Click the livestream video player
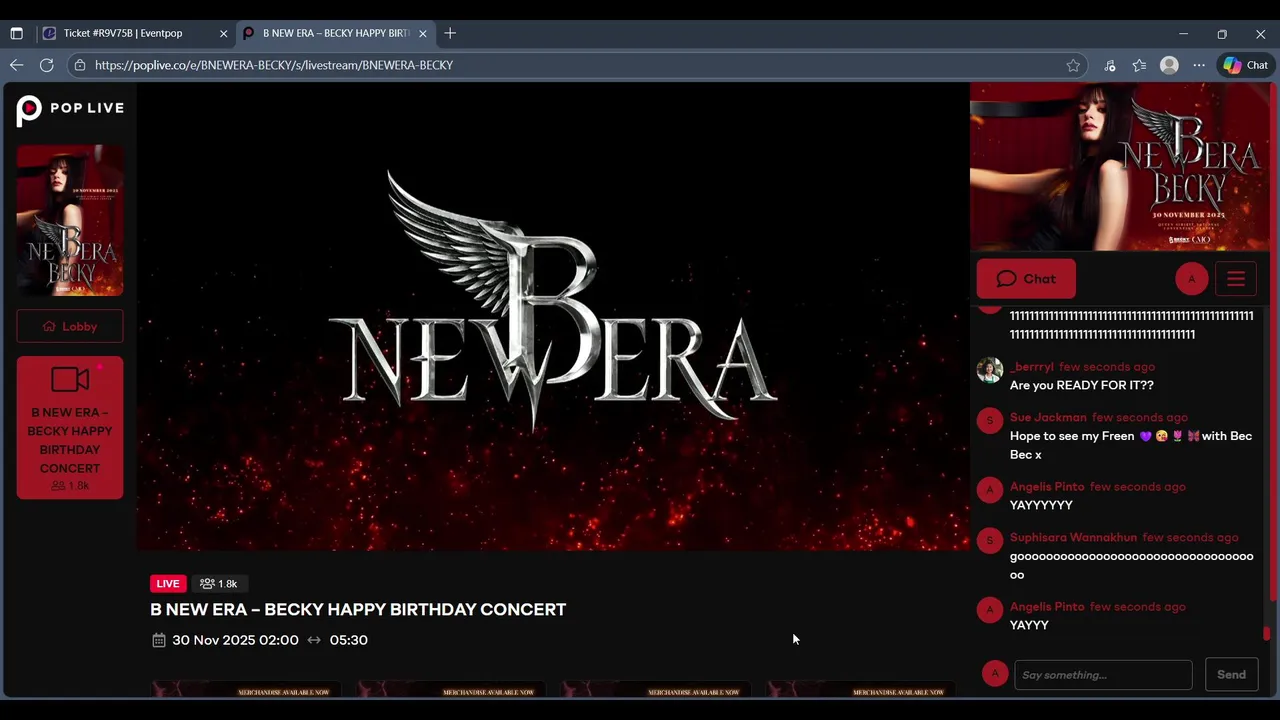1280x720 pixels. pos(553,316)
